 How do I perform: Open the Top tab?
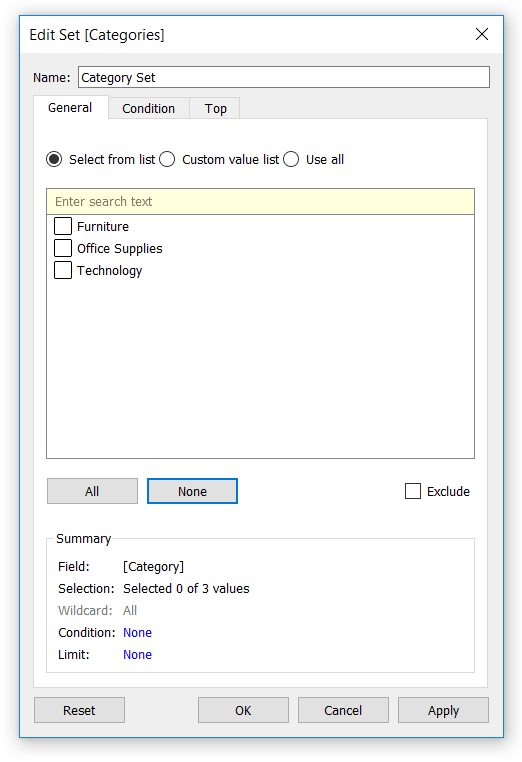click(215, 108)
